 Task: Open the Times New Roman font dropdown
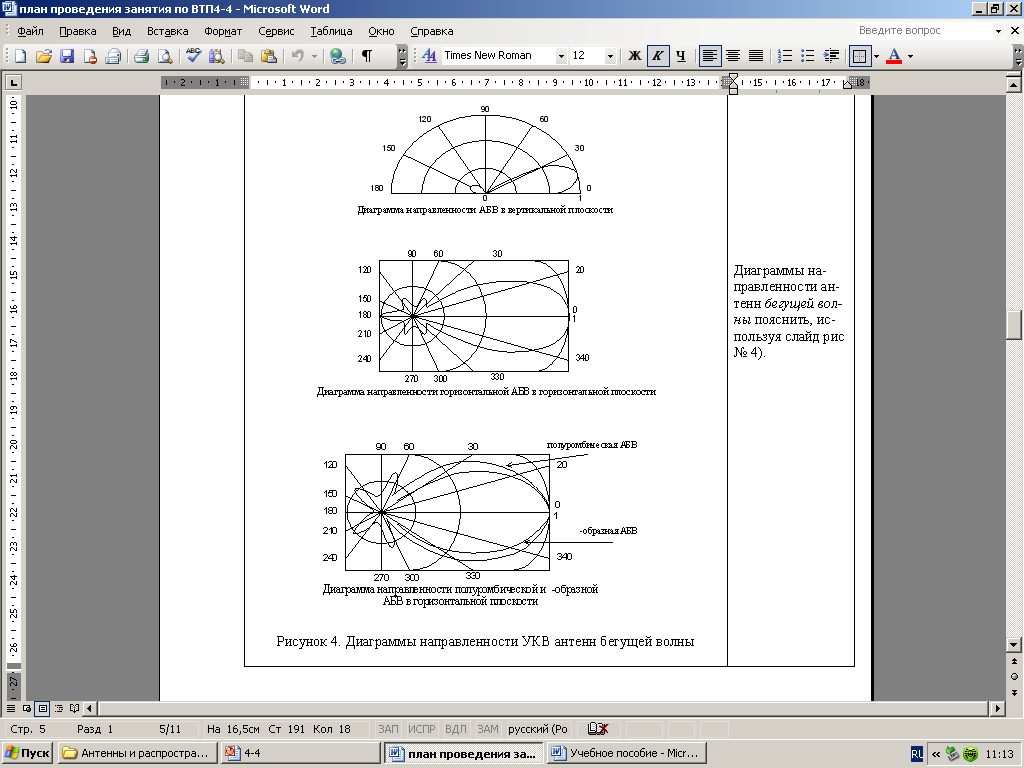[x=560, y=56]
